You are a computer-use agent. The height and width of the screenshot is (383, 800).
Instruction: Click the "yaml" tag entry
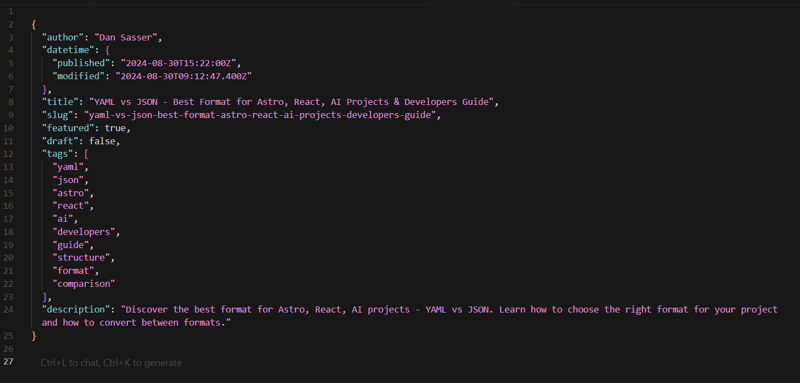(68, 167)
